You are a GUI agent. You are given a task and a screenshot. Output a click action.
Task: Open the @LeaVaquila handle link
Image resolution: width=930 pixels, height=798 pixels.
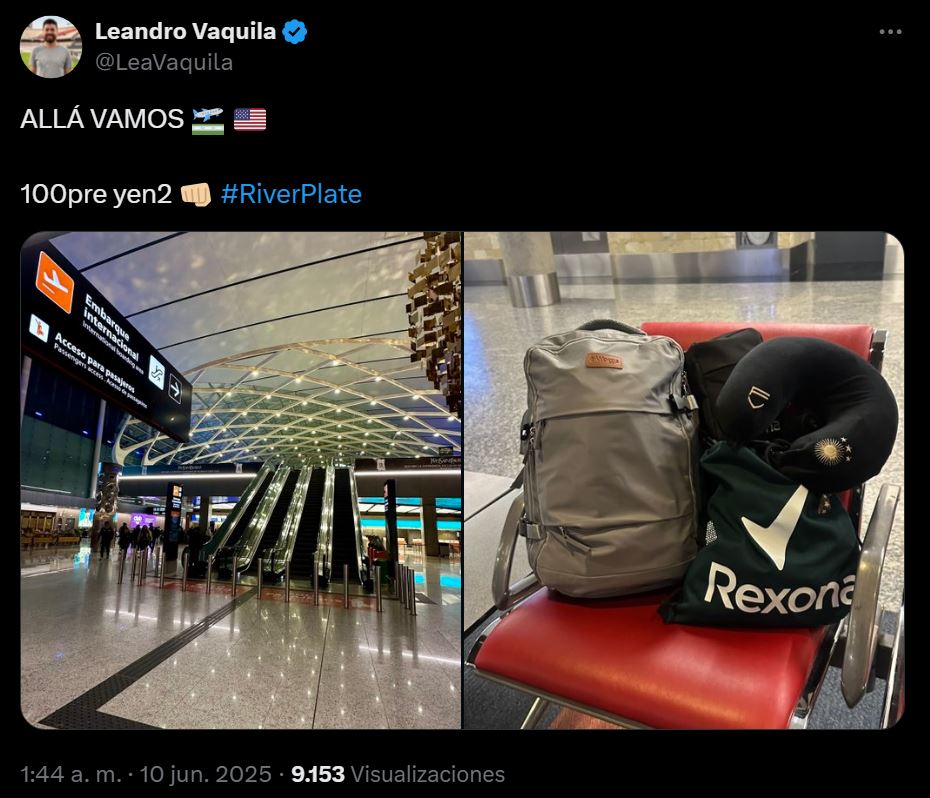pyautogui.click(x=164, y=62)
